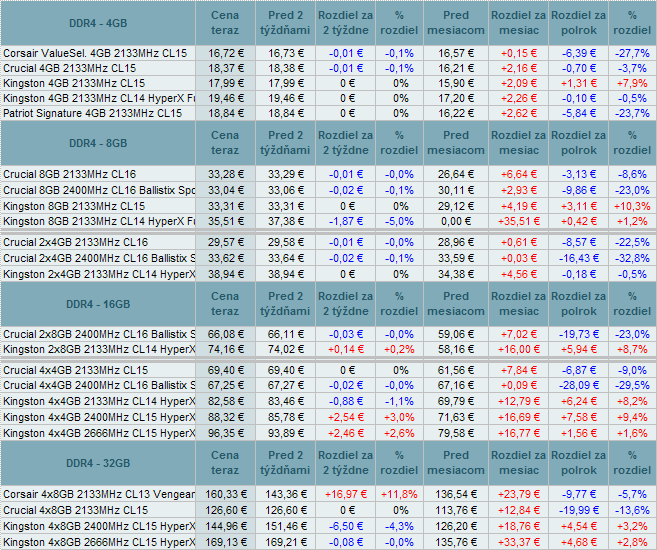Click the 35,51 € current price
Screen dimensions: 657x550
coord(226,221)
